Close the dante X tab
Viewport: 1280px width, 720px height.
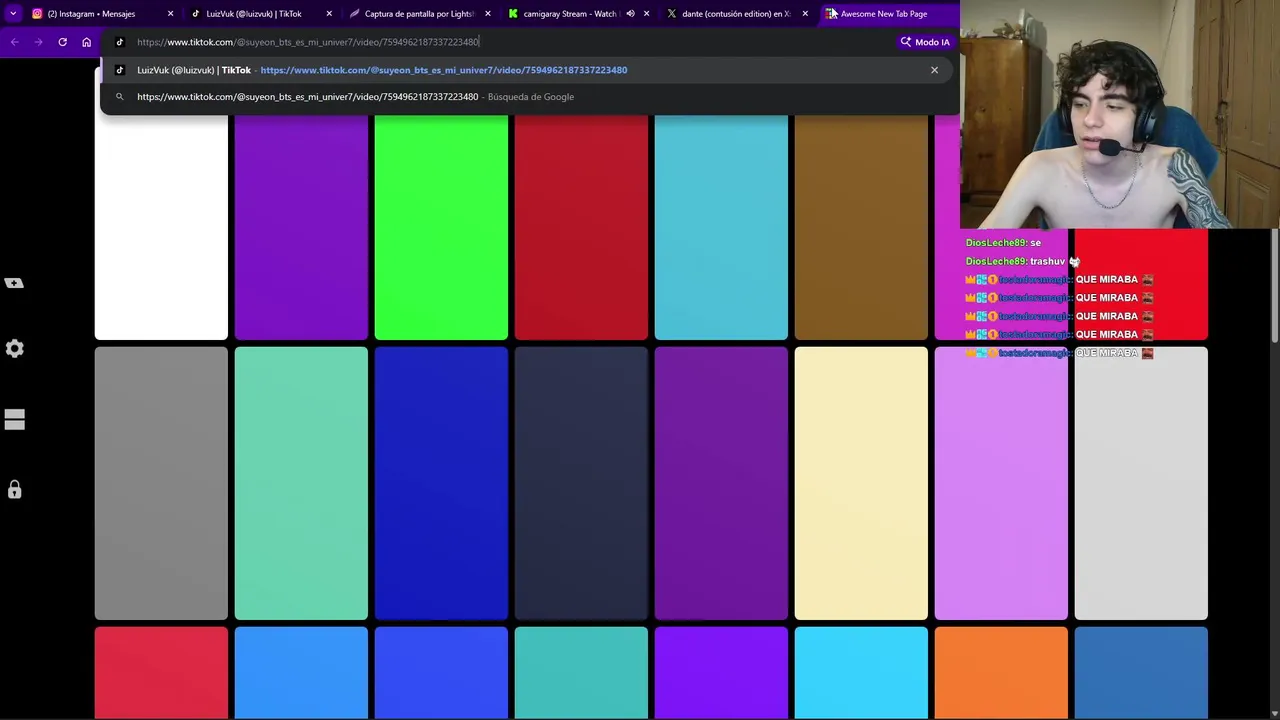[805, 14]
